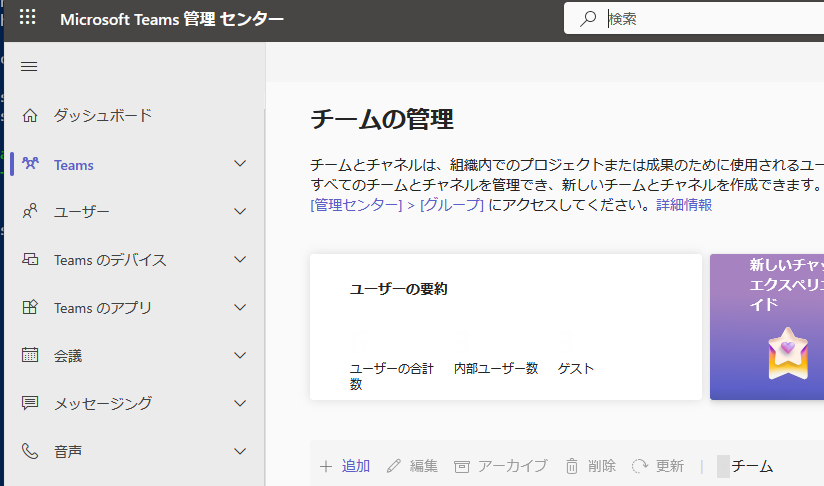Click the refresh icon for 更新
The image size is (824, 486).
[x=640, y=466]
